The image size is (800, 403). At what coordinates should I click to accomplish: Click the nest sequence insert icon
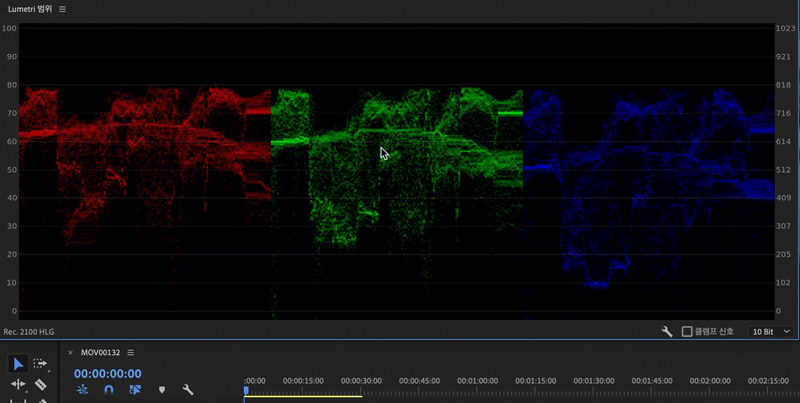[x=82, y=390]
